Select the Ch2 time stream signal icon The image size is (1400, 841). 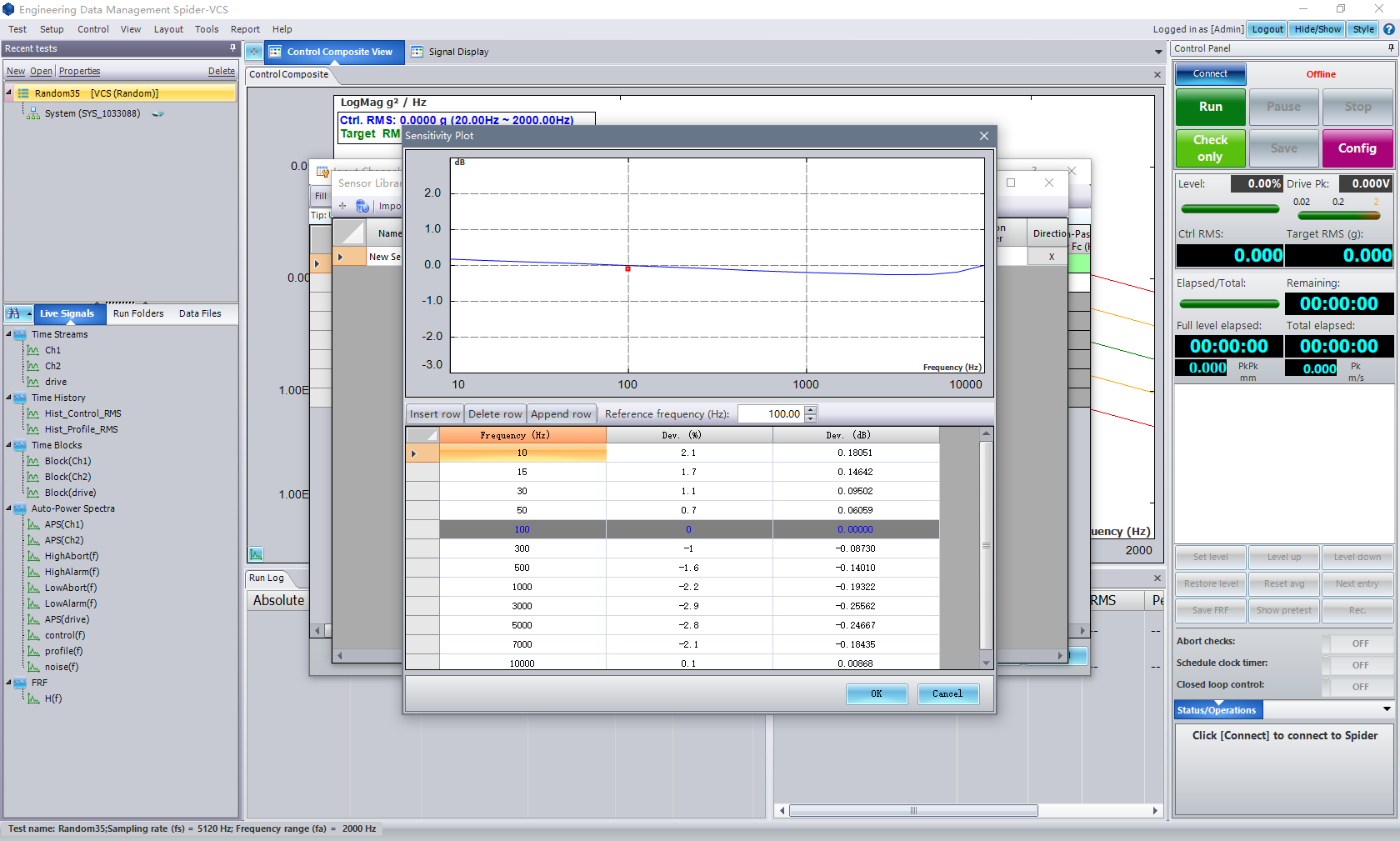(x=33, y=366)
